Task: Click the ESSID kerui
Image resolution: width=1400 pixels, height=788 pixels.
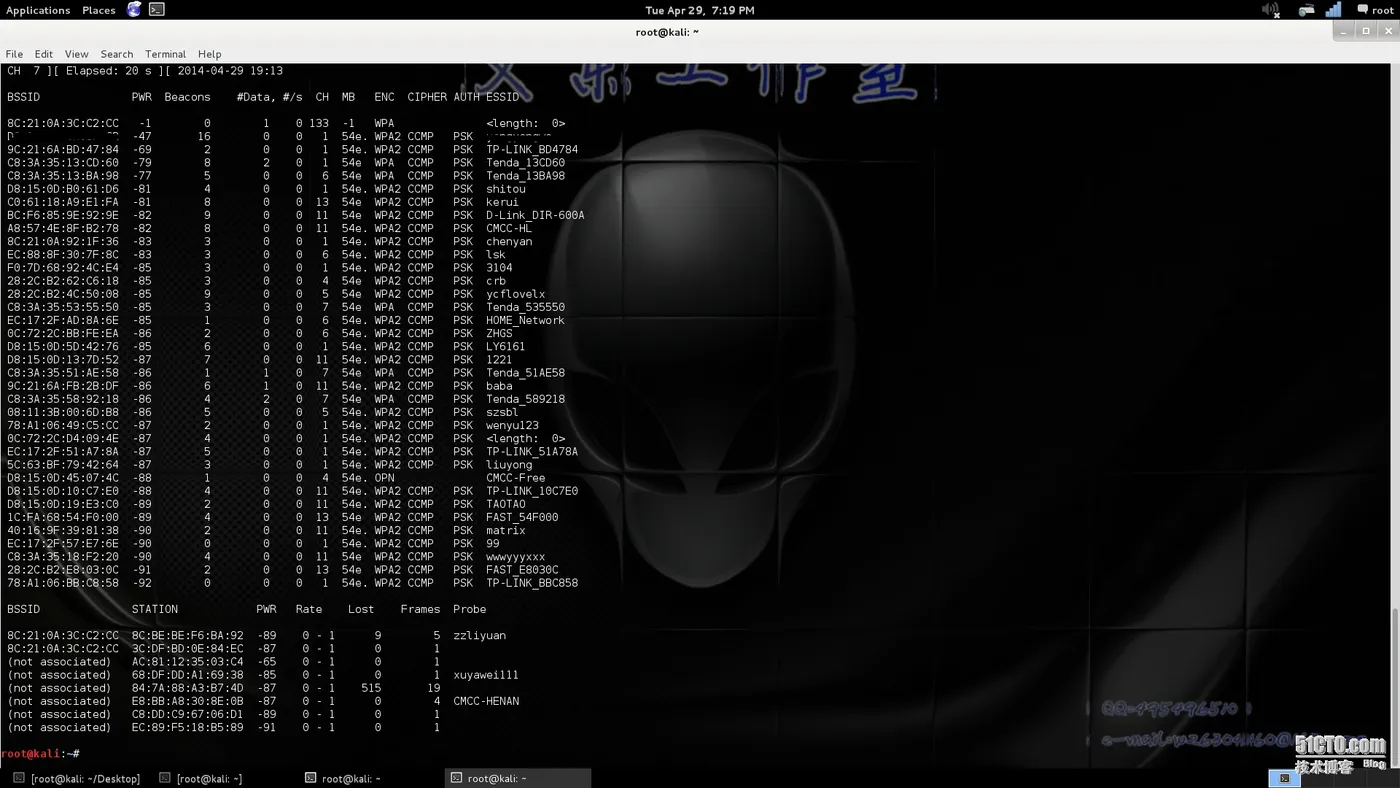Action: click(x=503, y=202)
